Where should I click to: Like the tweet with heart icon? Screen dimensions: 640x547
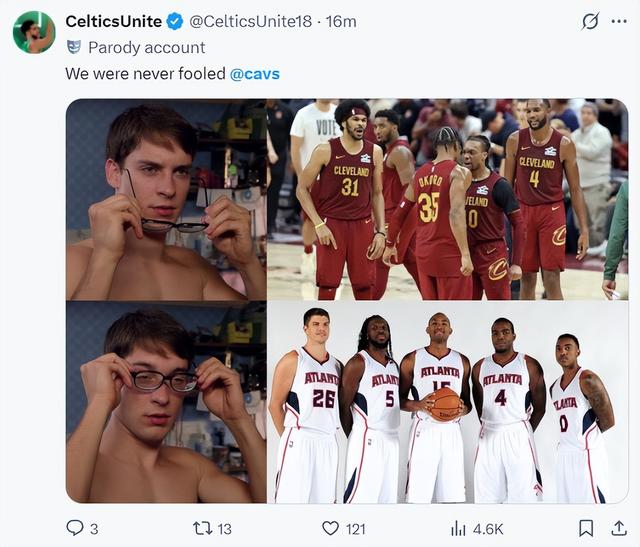tap(330, 528)
